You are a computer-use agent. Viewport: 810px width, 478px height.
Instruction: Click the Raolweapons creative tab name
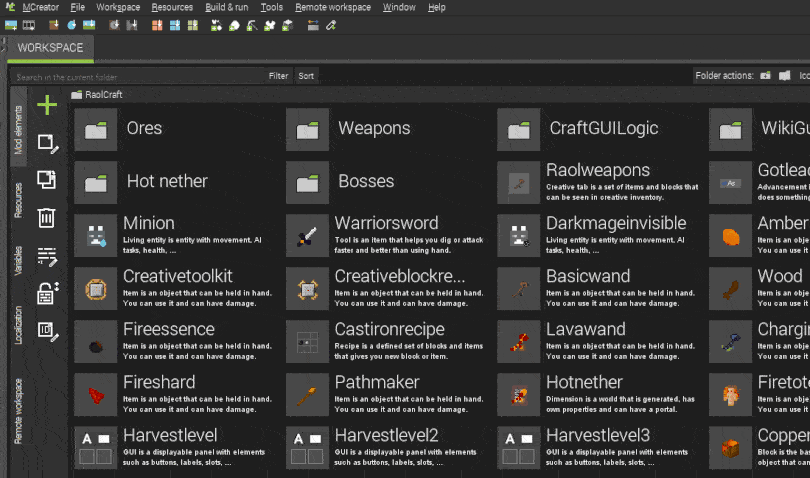point(598,170)
